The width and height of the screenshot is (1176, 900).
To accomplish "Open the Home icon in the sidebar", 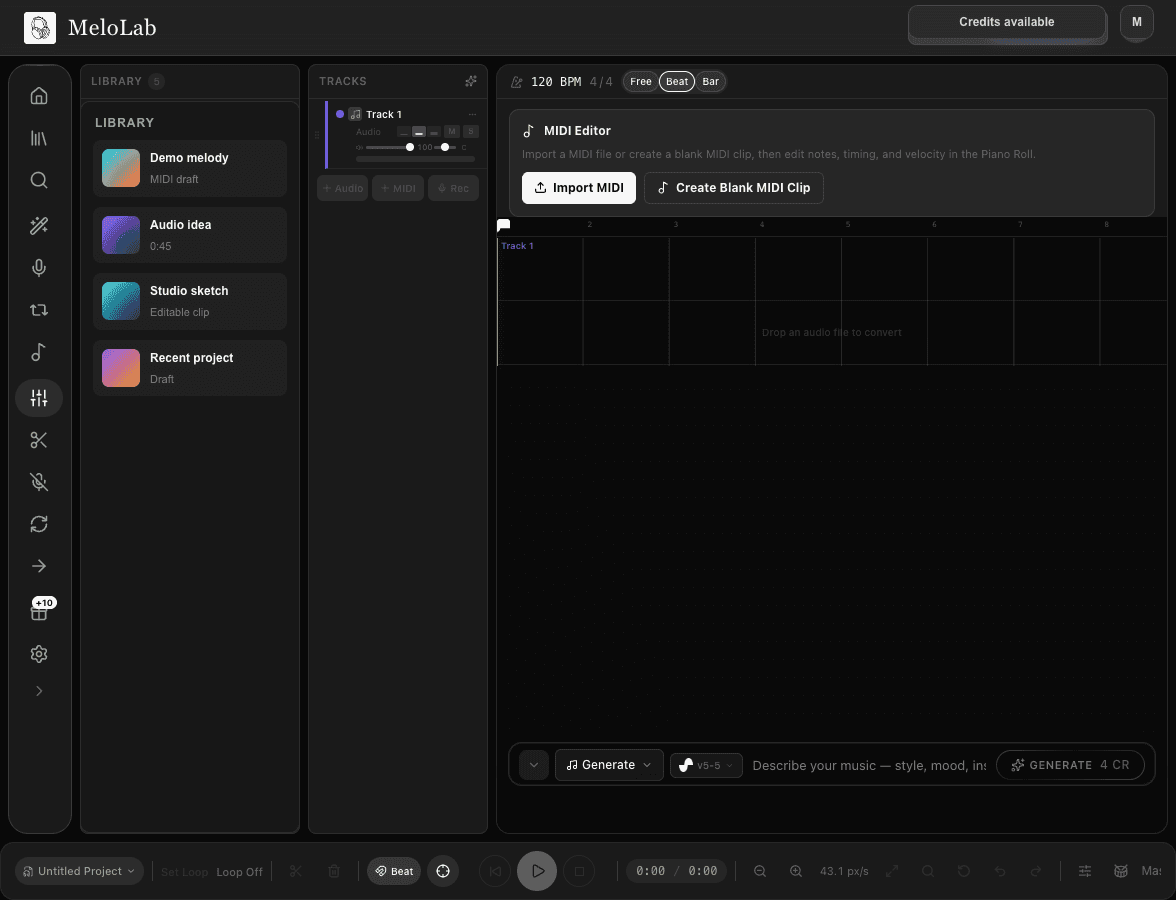I will point(39,96).
